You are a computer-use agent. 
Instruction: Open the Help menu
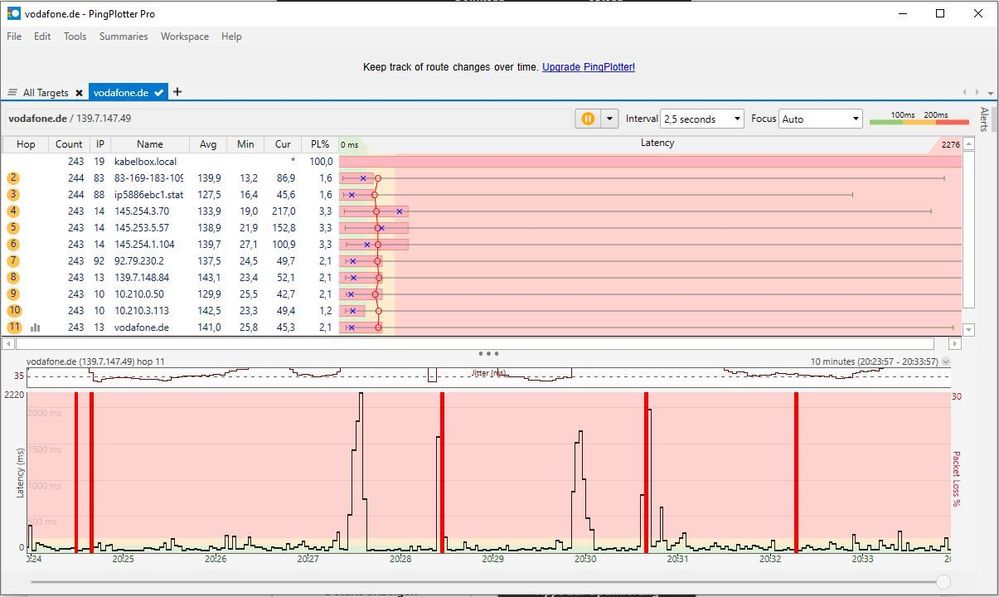pyautogui.click(x=231, y=36)
